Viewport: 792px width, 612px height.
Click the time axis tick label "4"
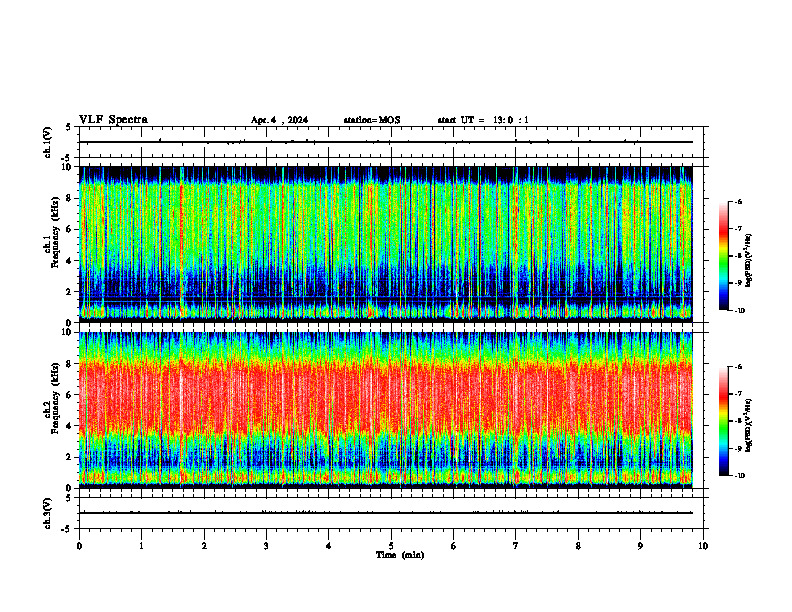click(x=329, y=546)
